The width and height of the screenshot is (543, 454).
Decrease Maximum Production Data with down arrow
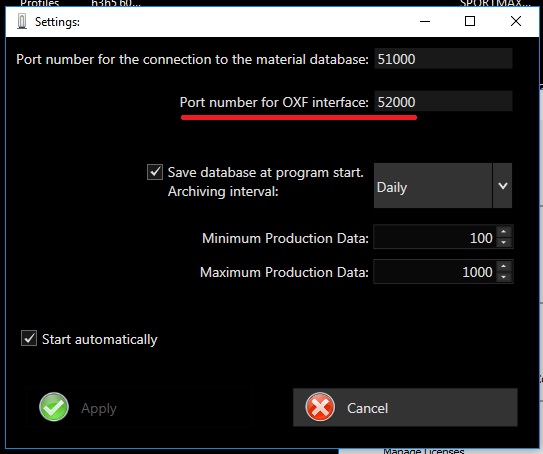coord(504,277)
